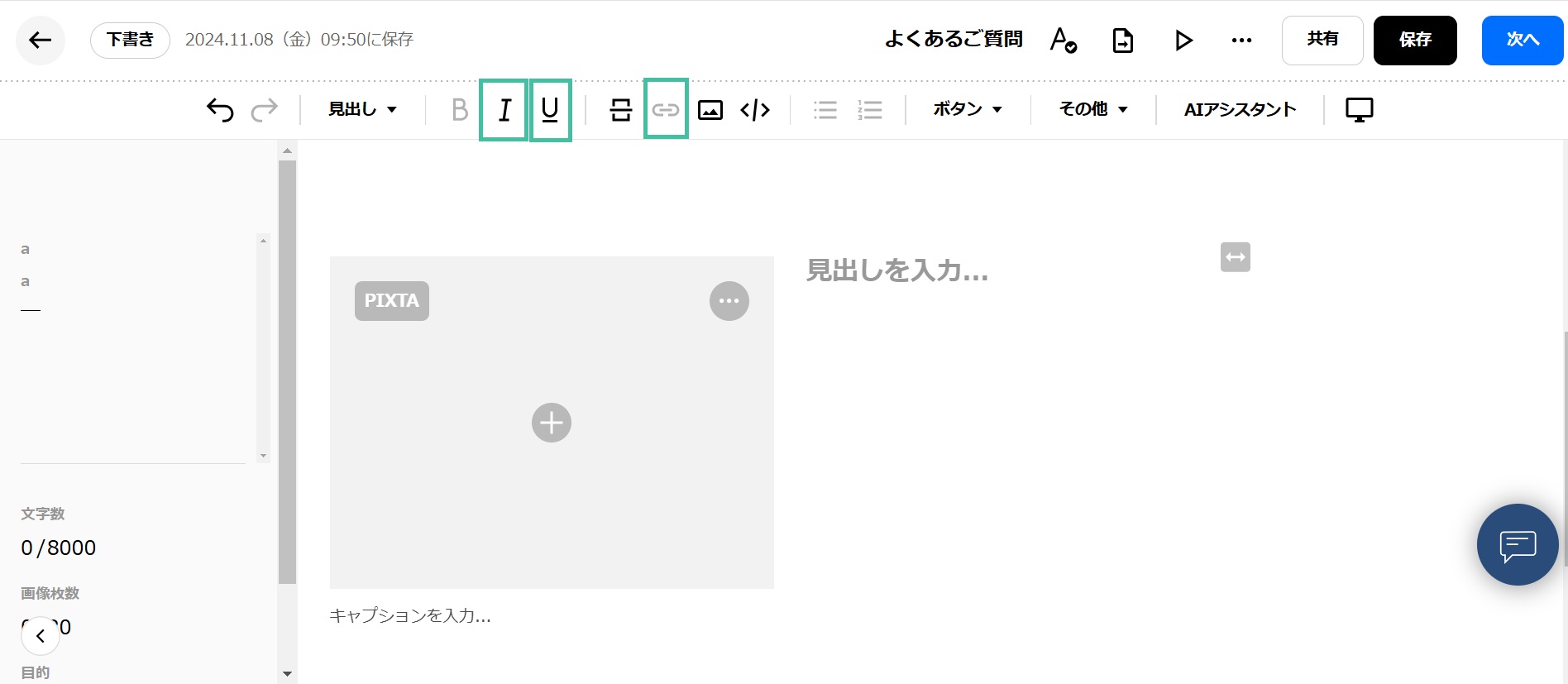Switch to desktop monitor preview
1568x684 pixels.
(x=1359, y=109)
